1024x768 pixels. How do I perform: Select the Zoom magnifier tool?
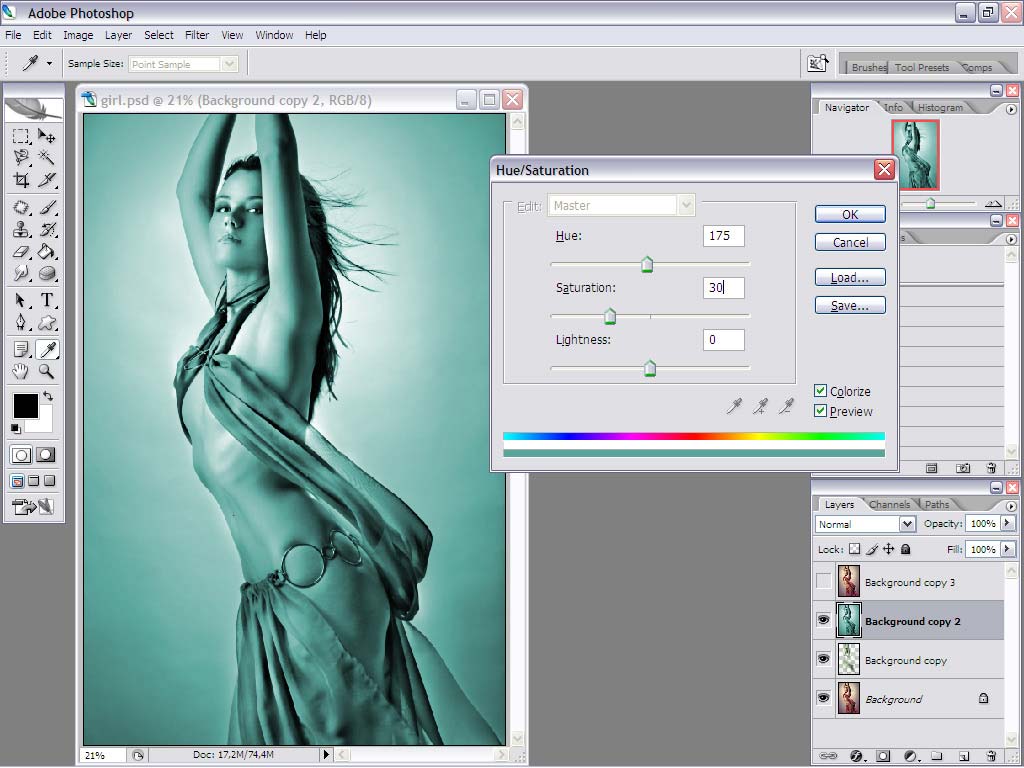(x=46, y=372)
